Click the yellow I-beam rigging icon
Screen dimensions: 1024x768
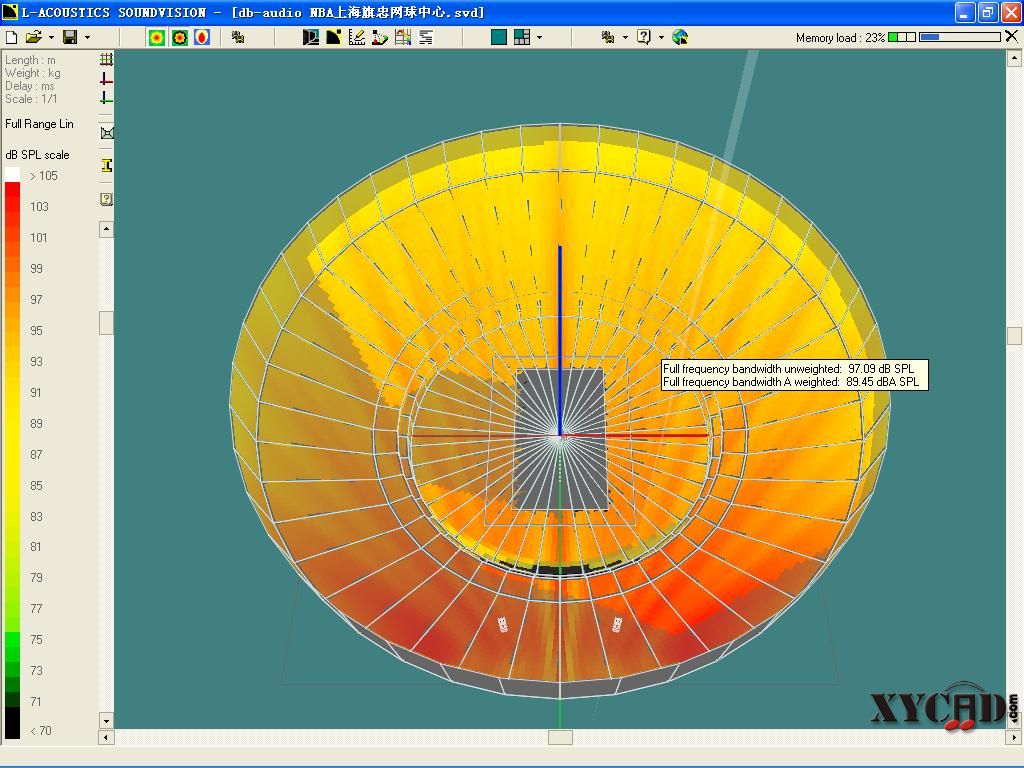click(107, 165)
